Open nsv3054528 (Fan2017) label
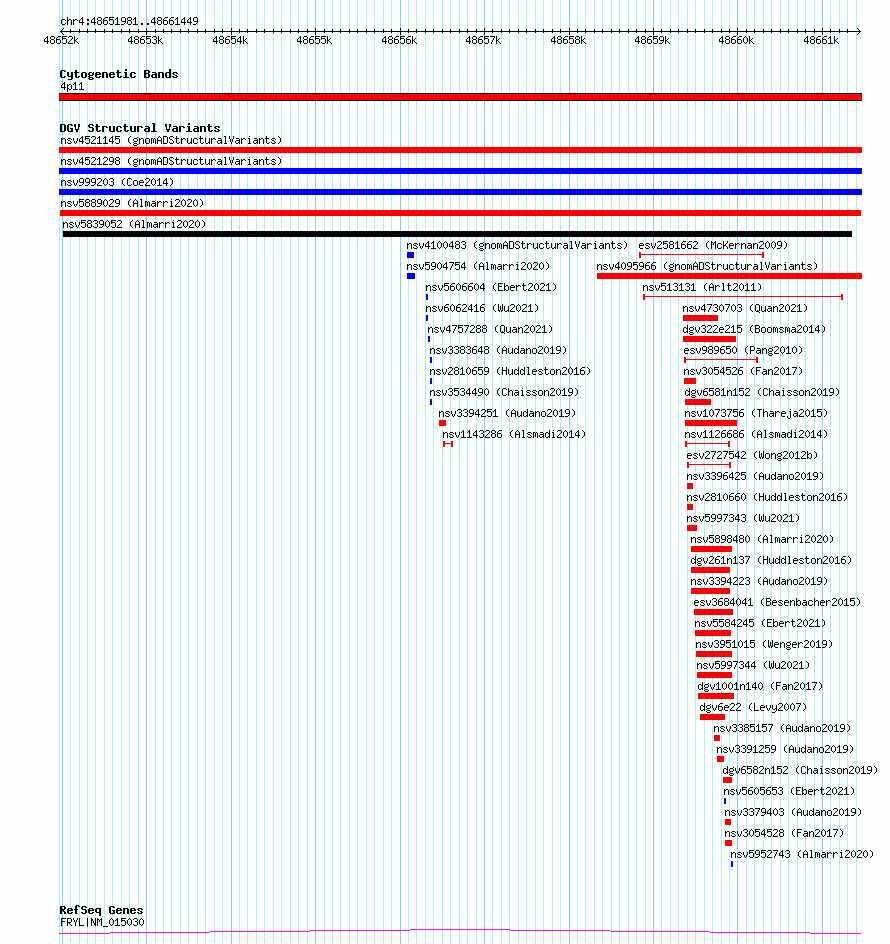The width and height of the screenshot is (890, 944). click(x=784, y=834)
